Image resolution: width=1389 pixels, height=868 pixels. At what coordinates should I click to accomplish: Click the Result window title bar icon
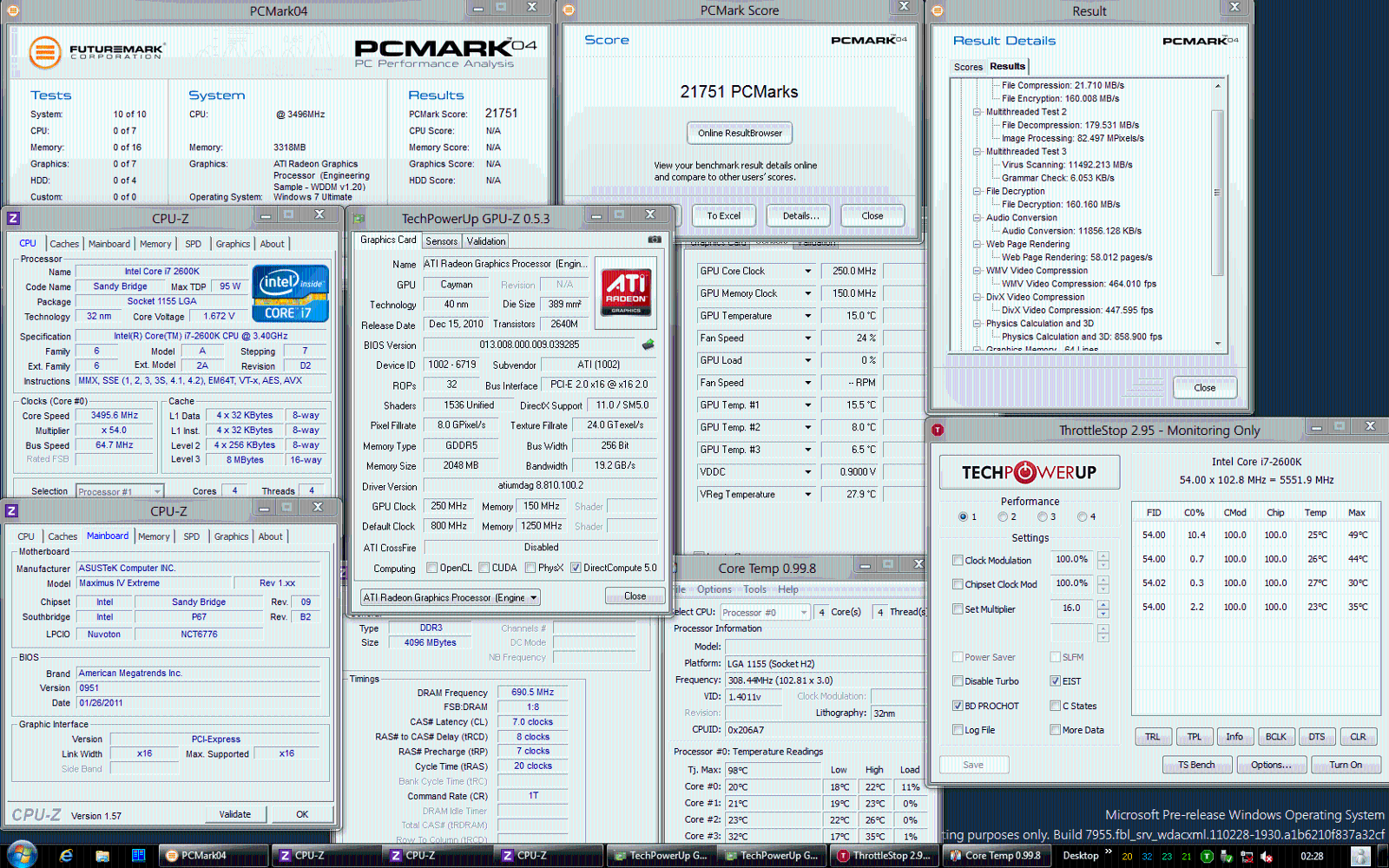938,10
